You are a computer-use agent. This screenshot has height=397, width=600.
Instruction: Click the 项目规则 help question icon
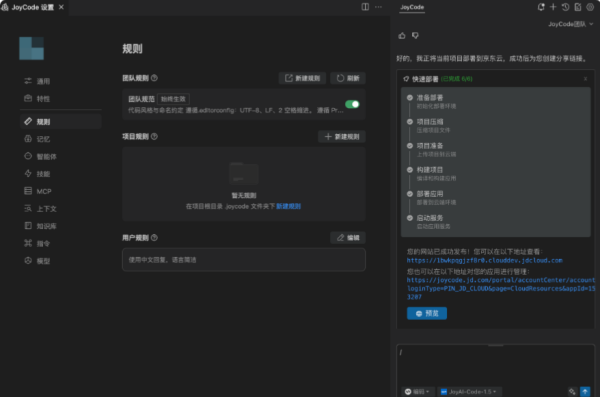coord(154,136)
